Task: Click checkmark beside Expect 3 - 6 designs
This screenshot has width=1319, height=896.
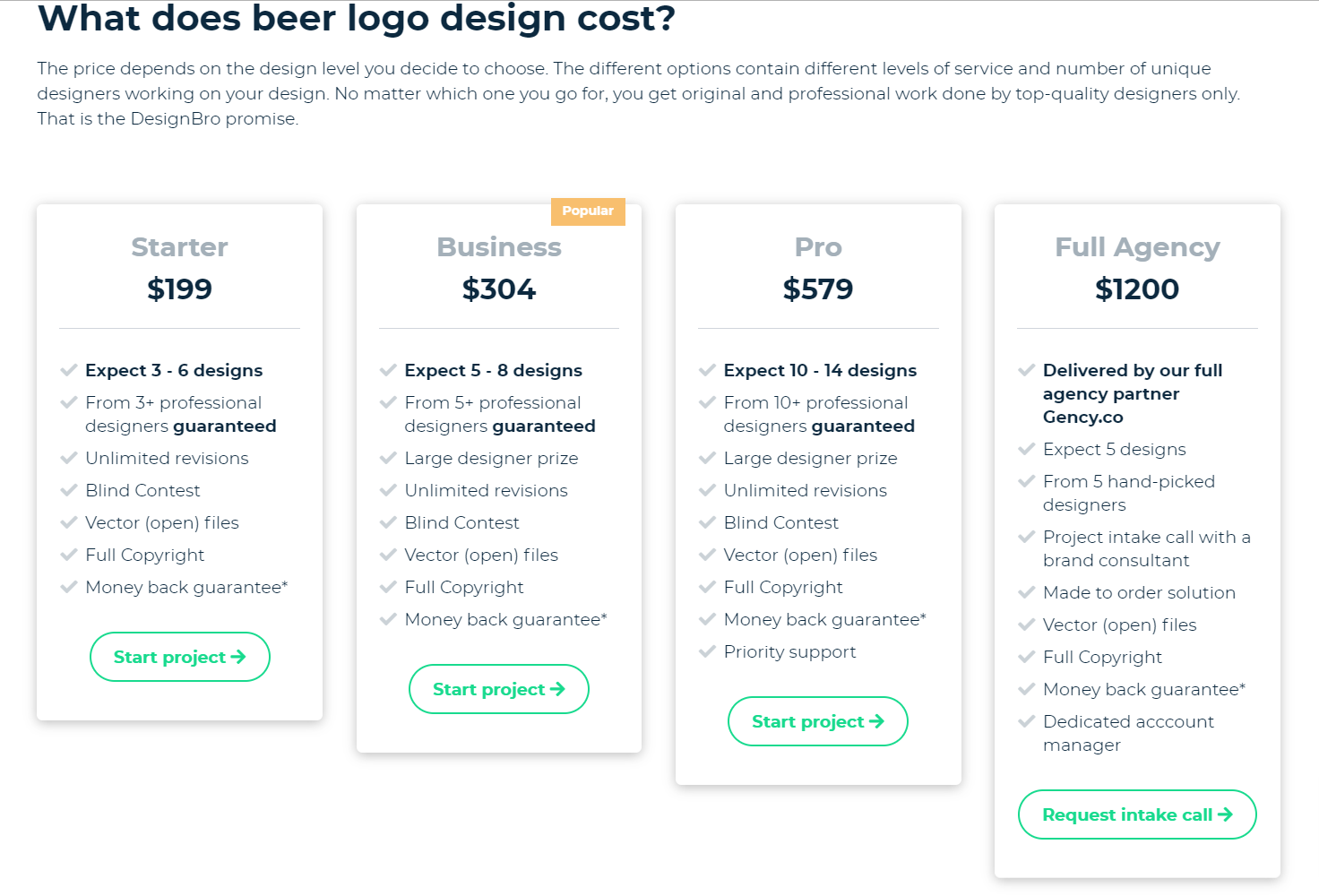Action: tap(68, 370)
